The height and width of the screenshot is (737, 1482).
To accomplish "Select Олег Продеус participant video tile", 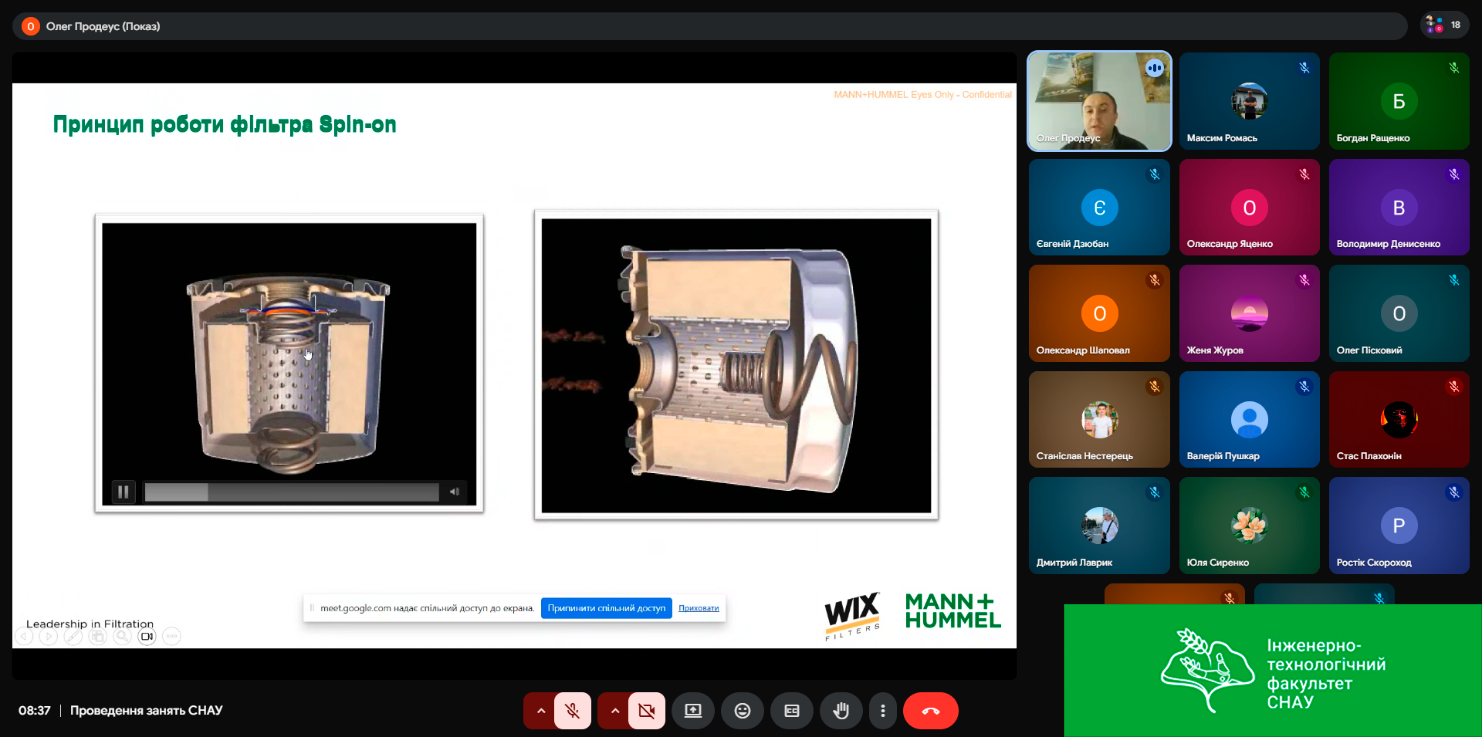I will coord(1099,101).
